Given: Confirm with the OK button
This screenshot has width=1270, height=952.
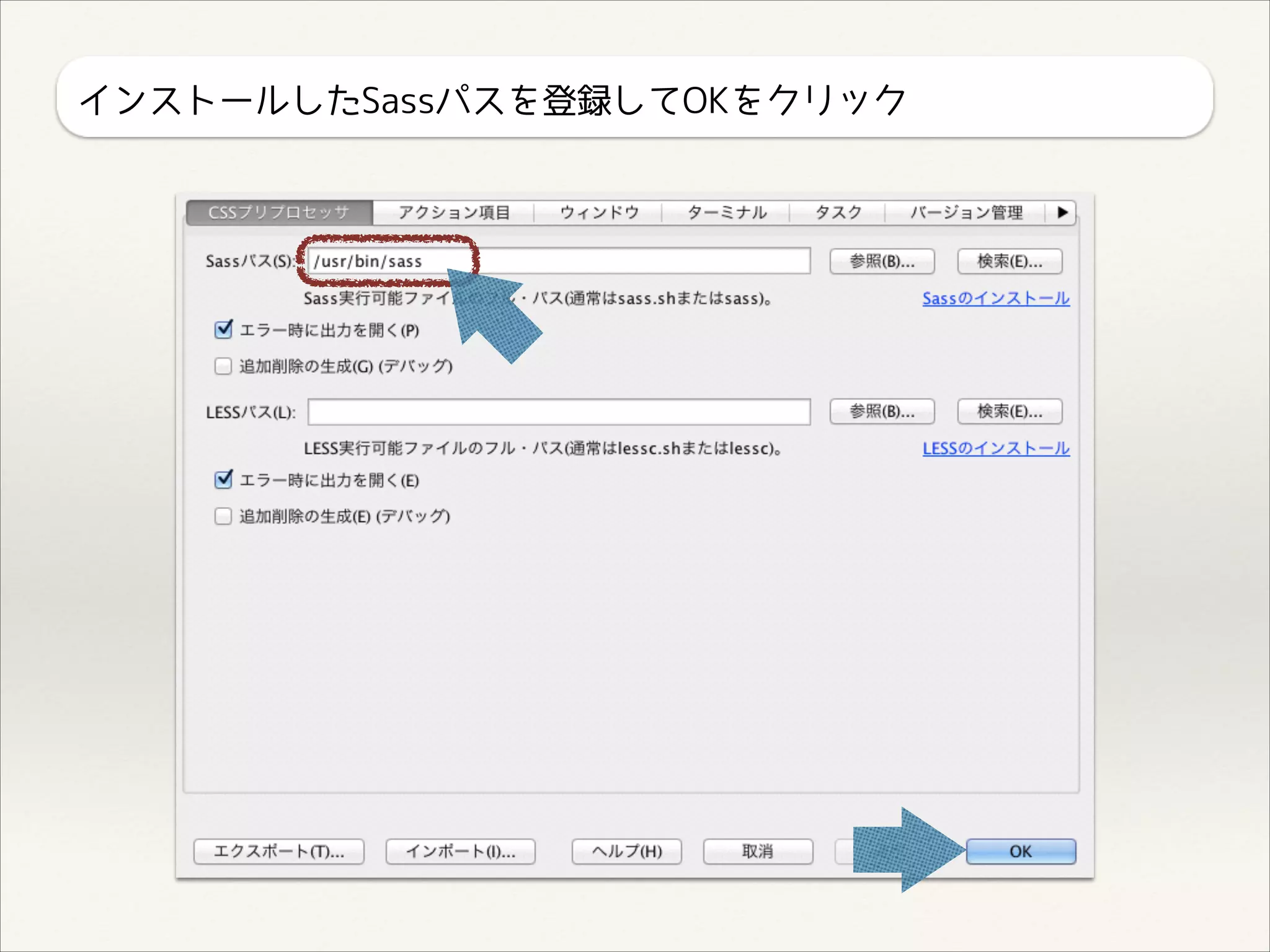Looking at the screenshot, I should click(1021, 852).
